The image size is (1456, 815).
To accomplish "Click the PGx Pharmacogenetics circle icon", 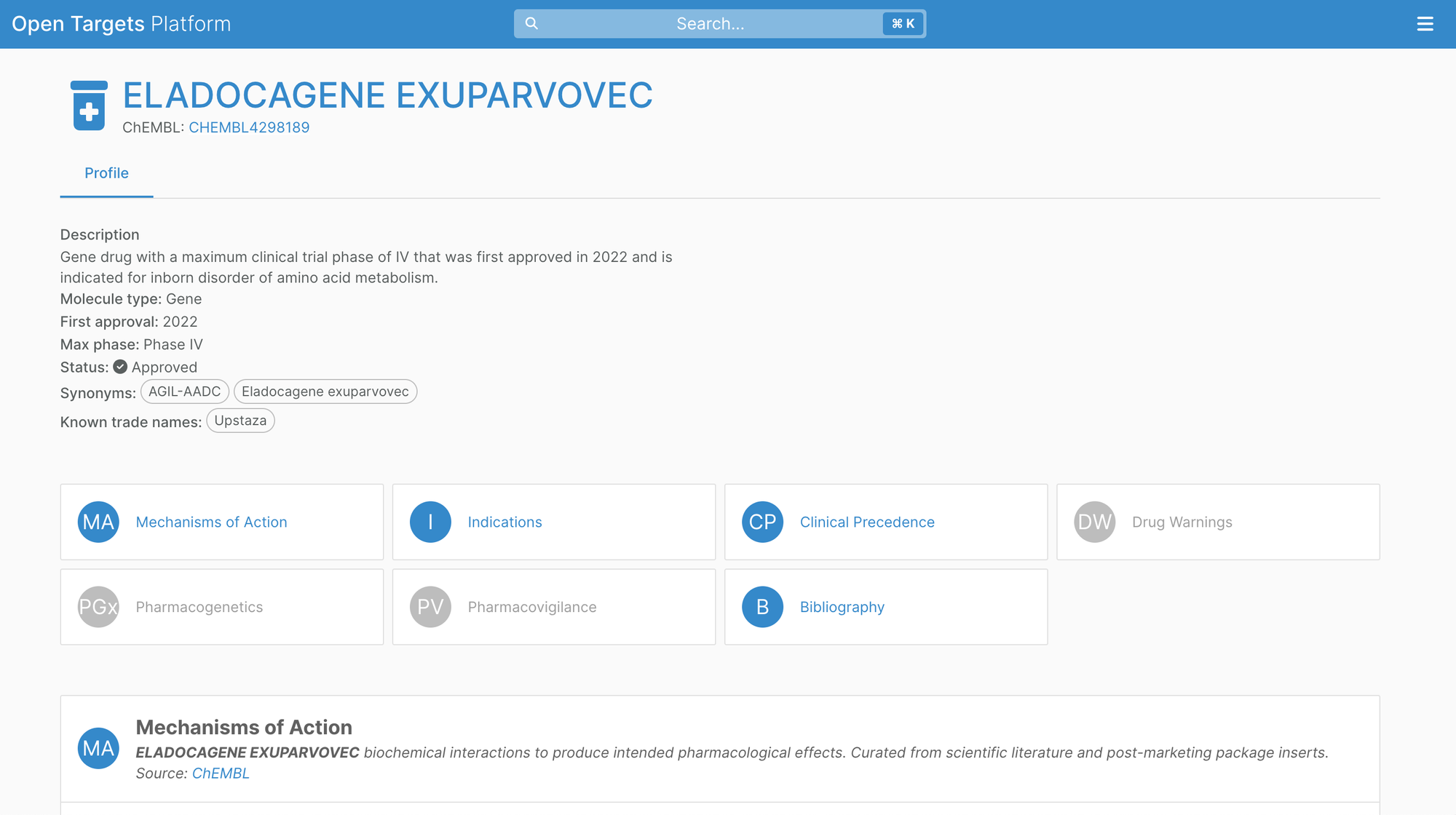I will coord(98,607).
